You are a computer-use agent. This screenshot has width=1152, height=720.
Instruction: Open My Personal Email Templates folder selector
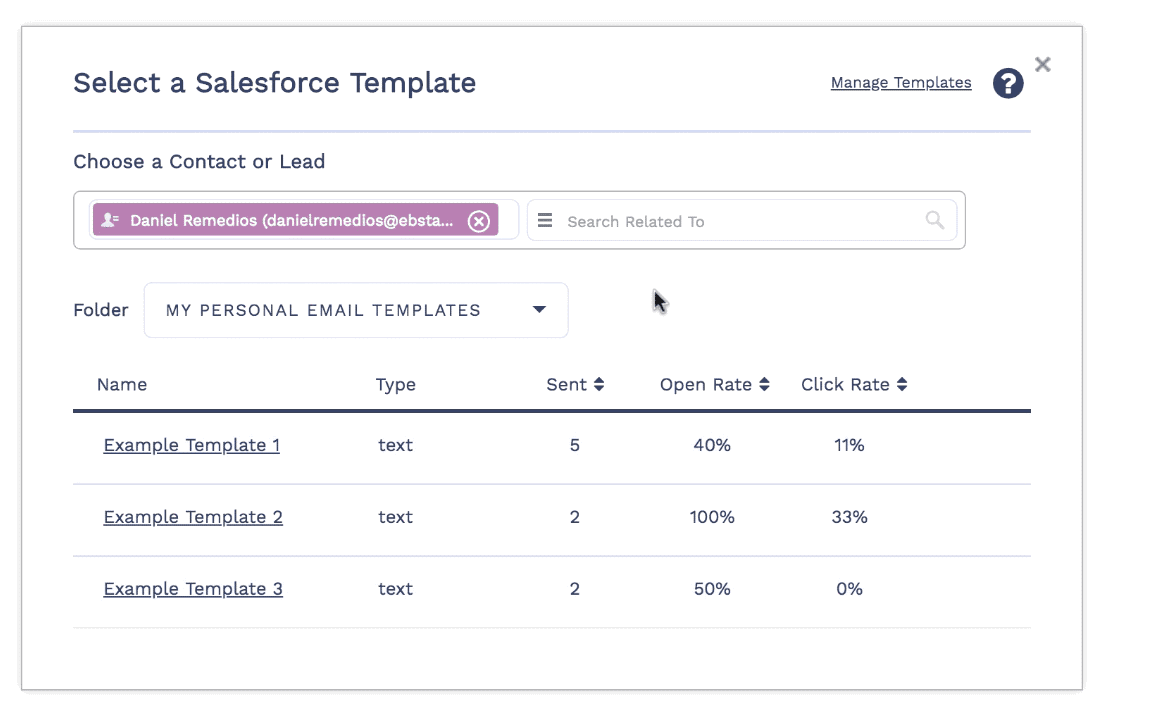coord(323,310)
